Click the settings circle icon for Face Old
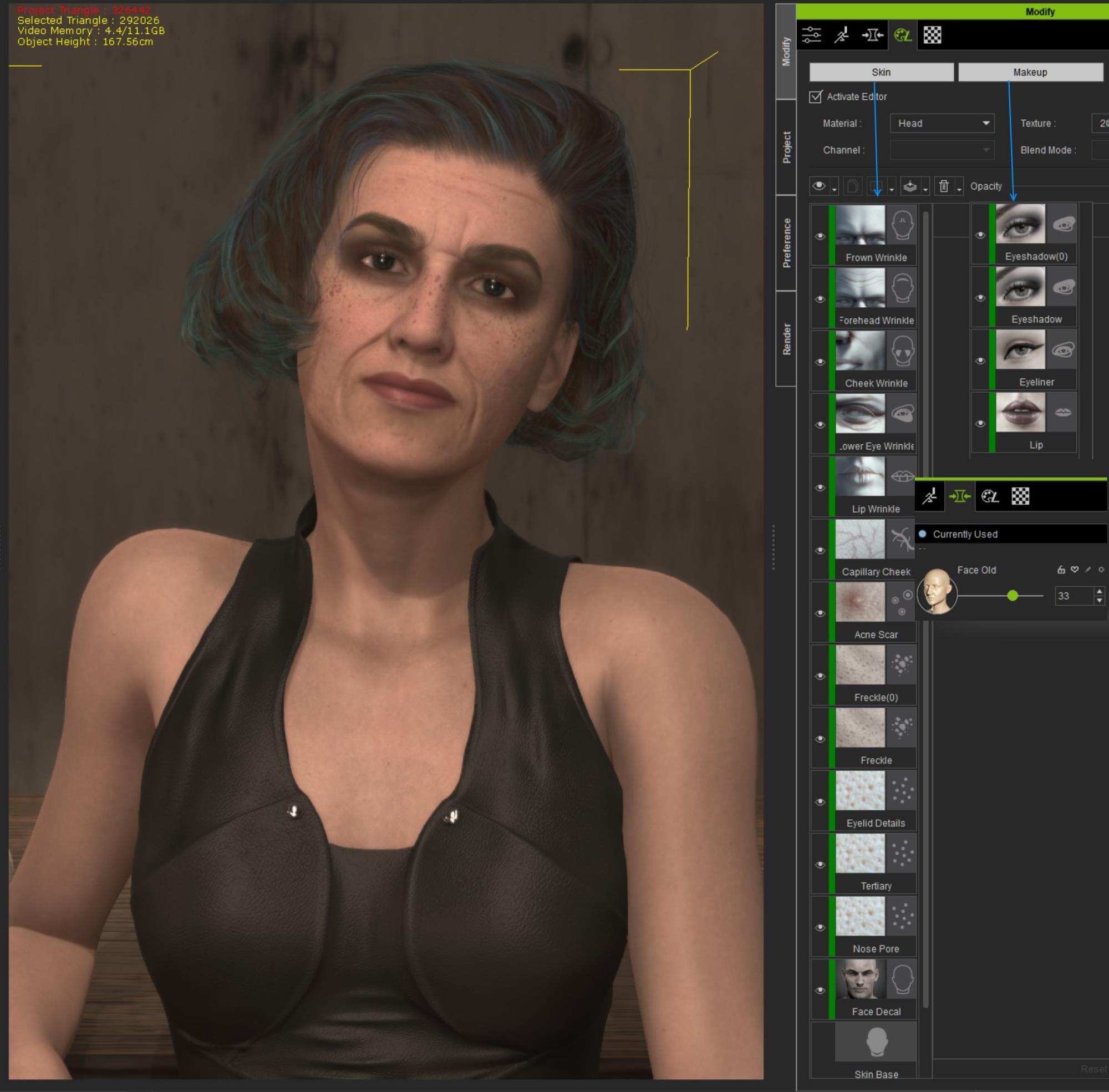The height and width of the screenshot is (1092, 1109). (x=1101, y=570)
